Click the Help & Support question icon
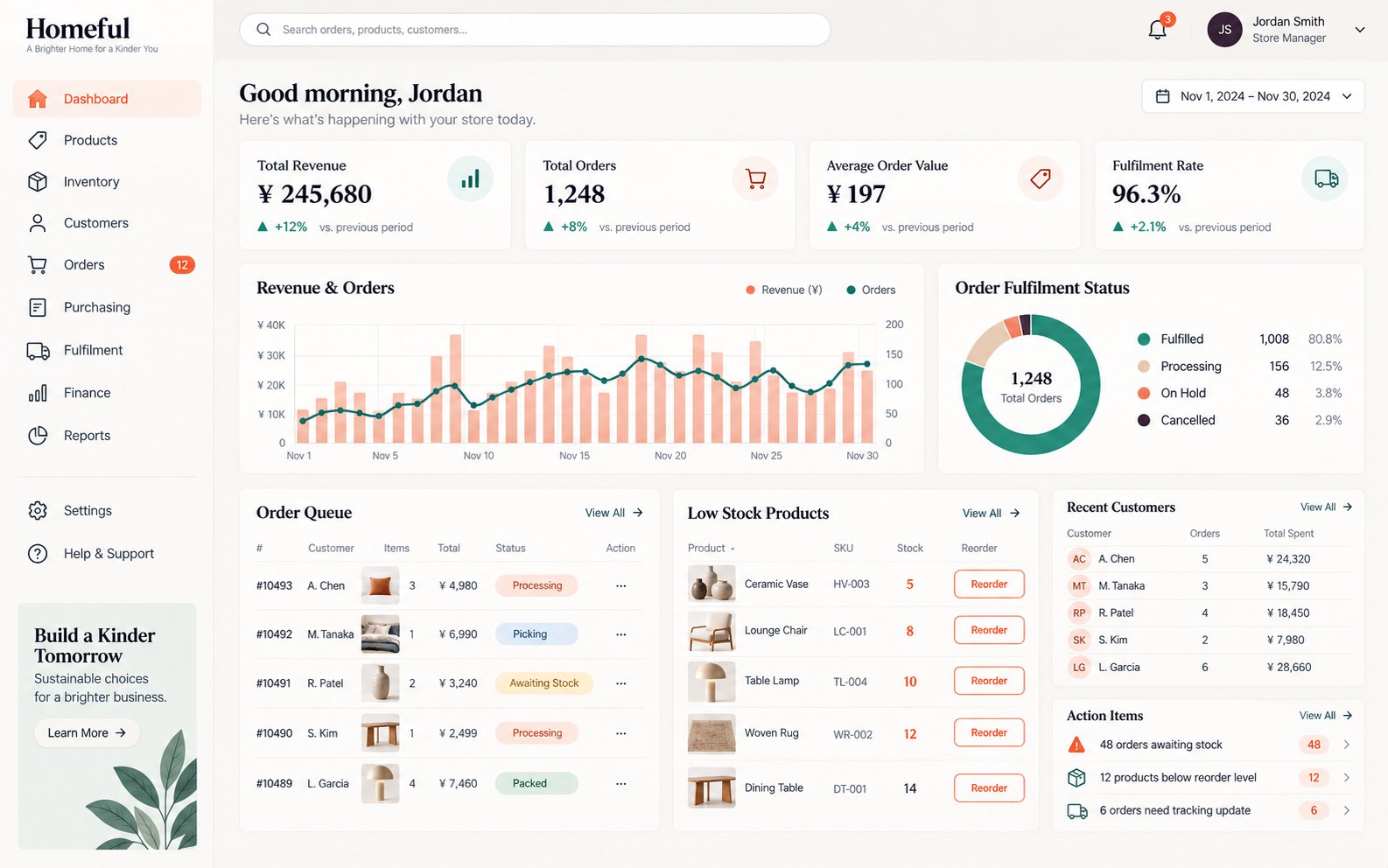This screenshot has width=1388, height=868. [x=38, y=553]
